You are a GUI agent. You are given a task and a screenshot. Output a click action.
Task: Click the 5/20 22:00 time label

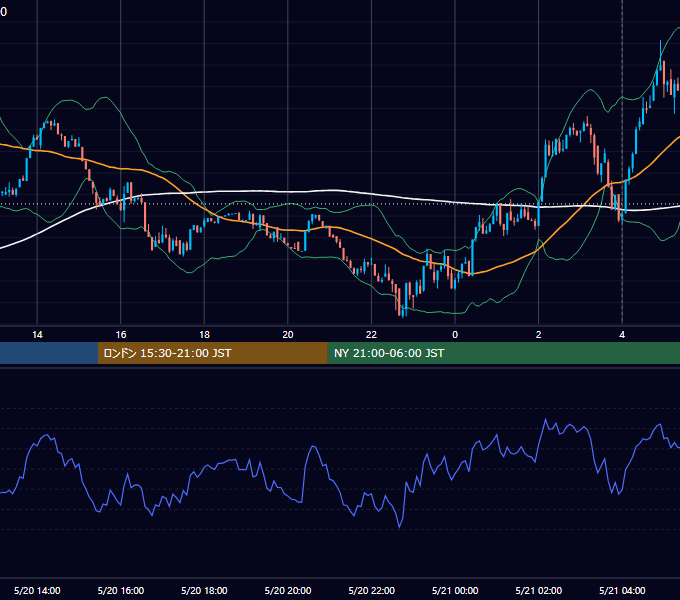tap(372, 590)
